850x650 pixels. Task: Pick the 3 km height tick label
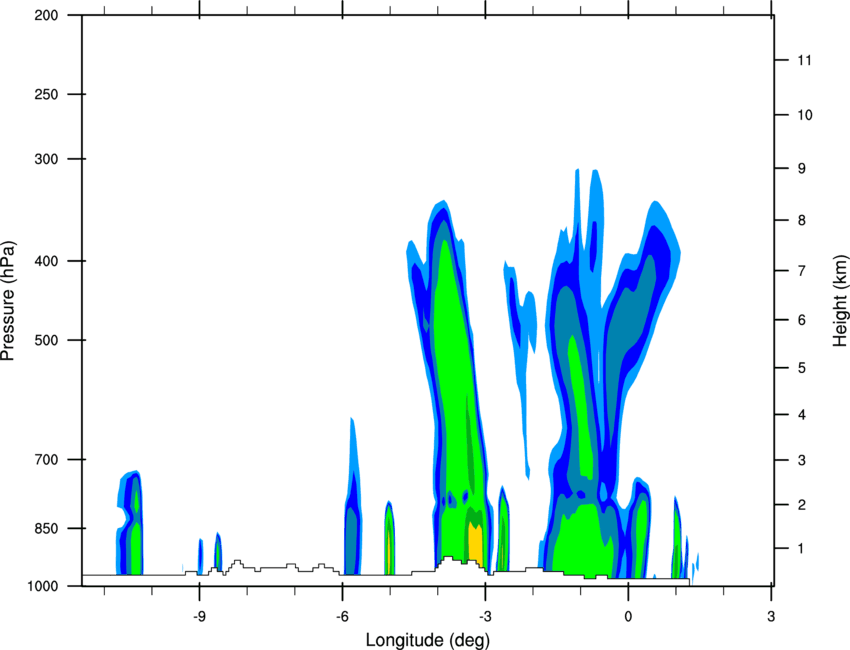(x=801, y=460)
